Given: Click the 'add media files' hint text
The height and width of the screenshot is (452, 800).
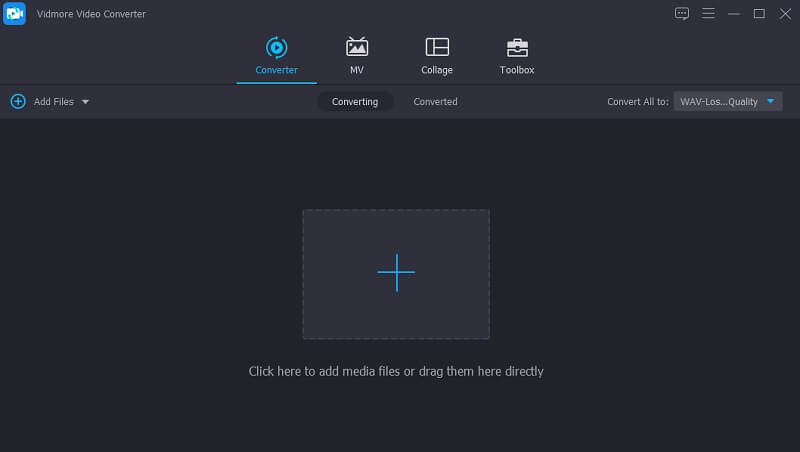Looking at the screenshot, I should [396, 371].
